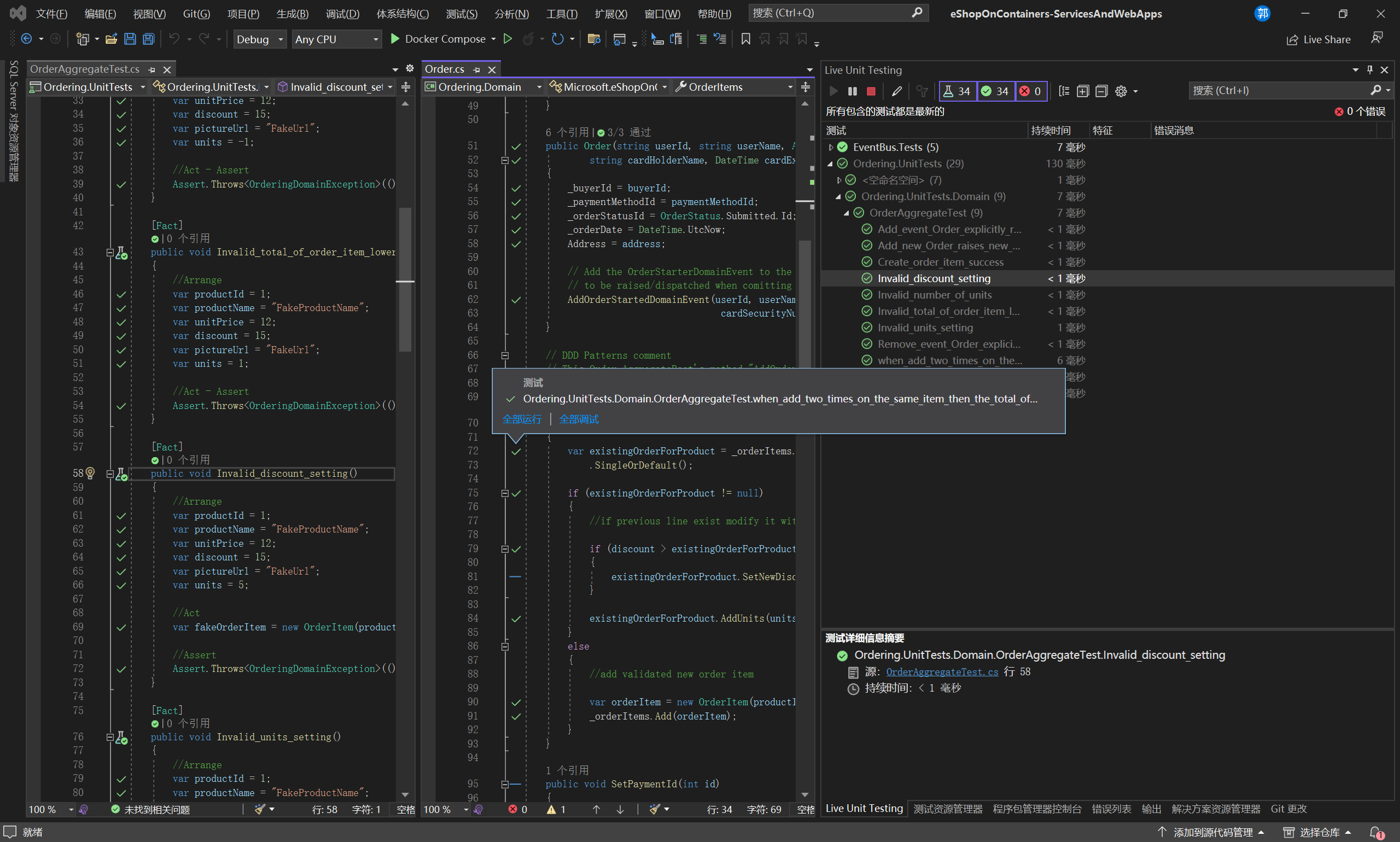Pause Live Unit Testing
This screenshot has height=842, width=1400.
[852, 91]
